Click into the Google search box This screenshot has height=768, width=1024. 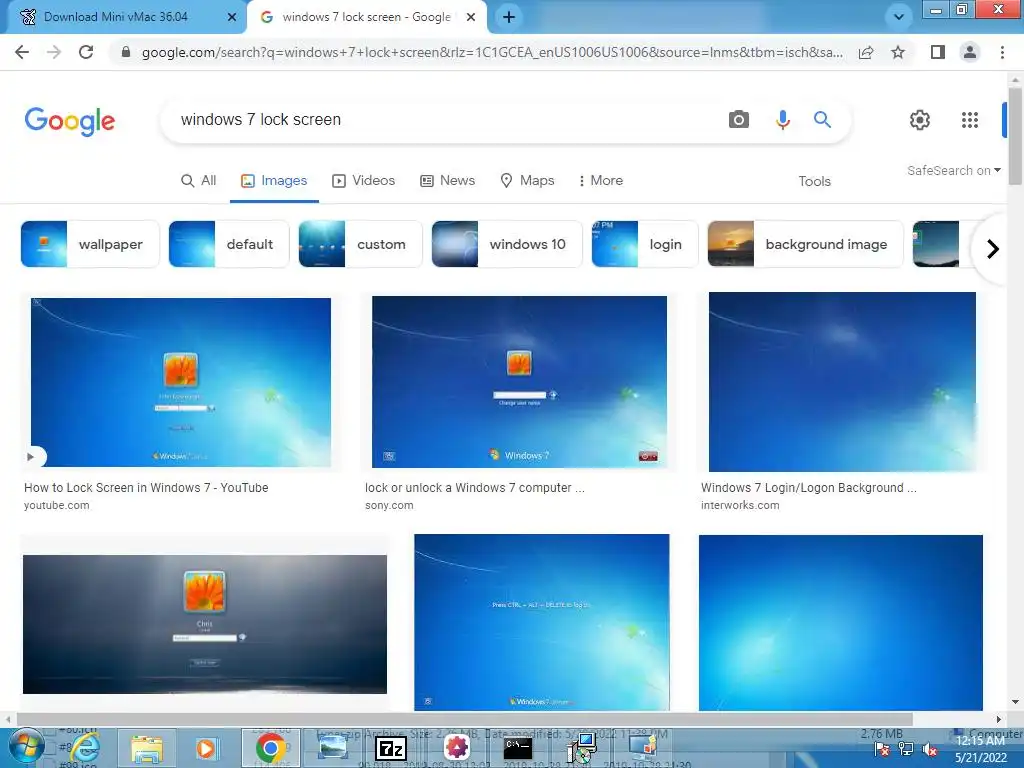444,120
